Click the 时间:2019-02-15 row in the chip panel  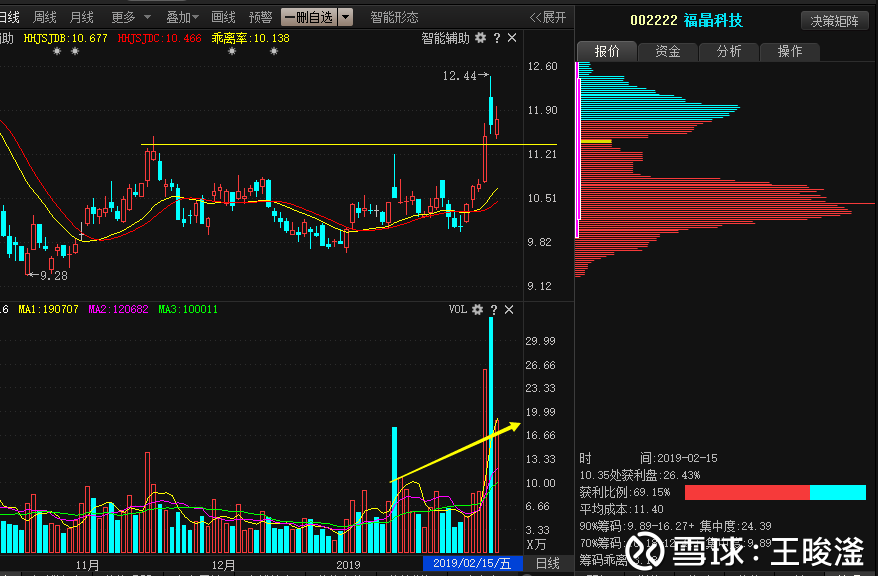(x=648, y=458)
